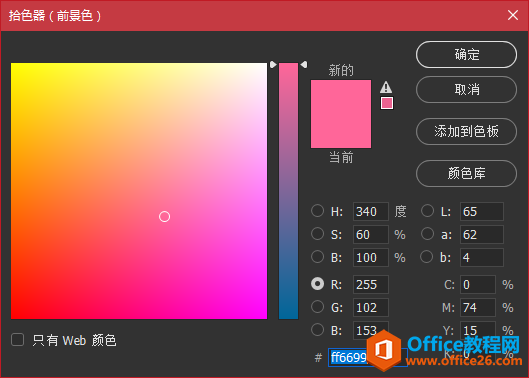Image resolution: width=529 pixels, height=378 pixels.
Task: Click the brightness field showing 100
Action: point(370,257)
